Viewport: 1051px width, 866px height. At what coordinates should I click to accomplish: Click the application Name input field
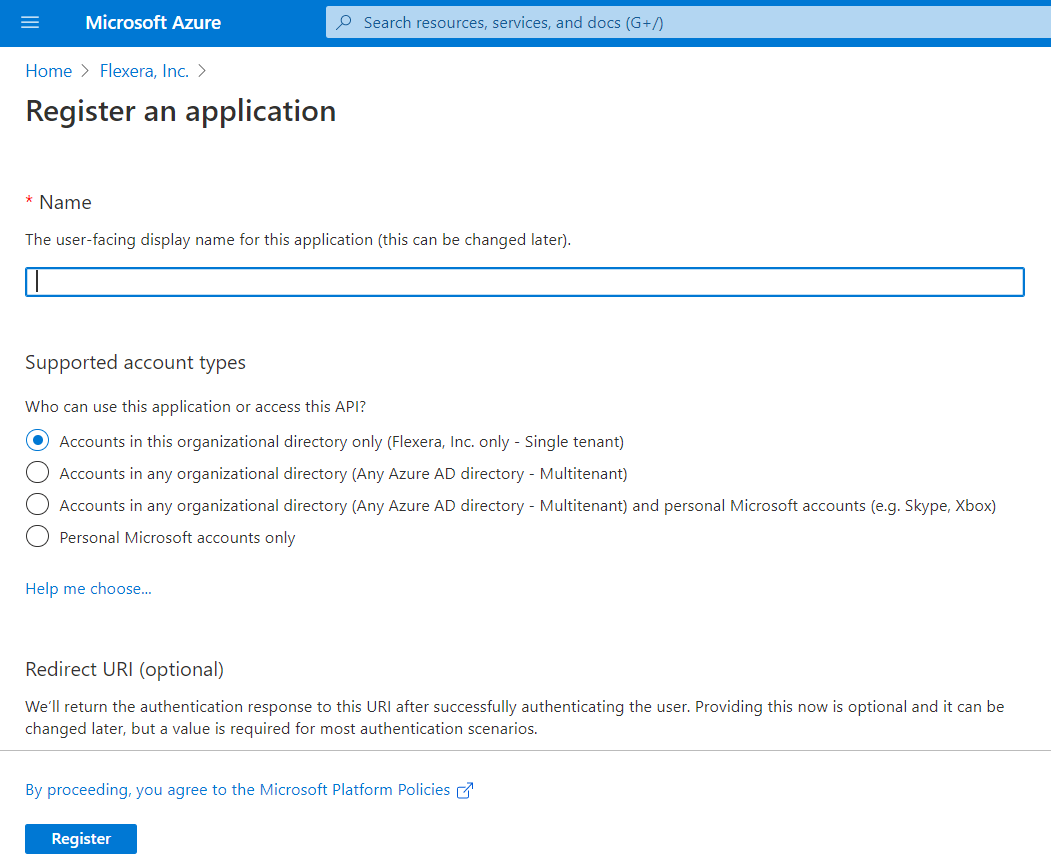tap(525, 281)
